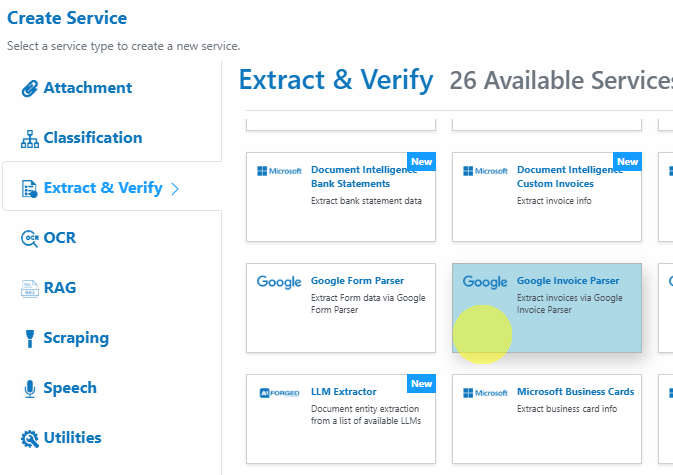Select the LLM Extractor service title
673x475 pixels.
point(344,392)
